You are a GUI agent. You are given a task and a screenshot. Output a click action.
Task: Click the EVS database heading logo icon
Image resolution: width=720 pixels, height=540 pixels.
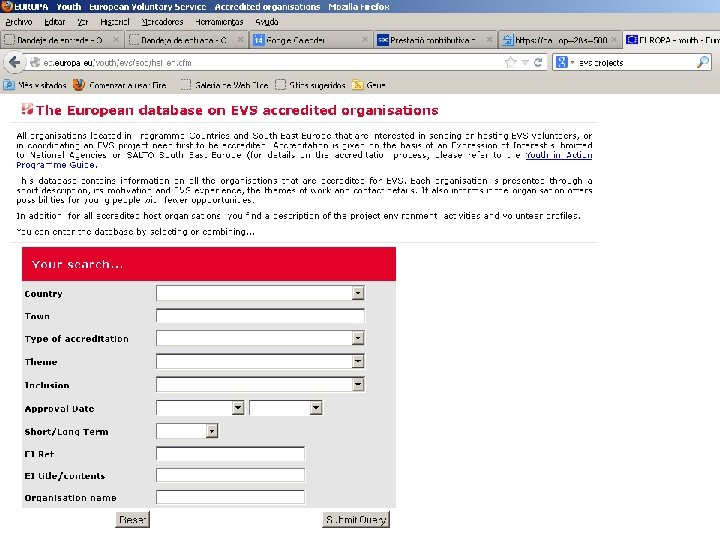[x=27, y=109]
